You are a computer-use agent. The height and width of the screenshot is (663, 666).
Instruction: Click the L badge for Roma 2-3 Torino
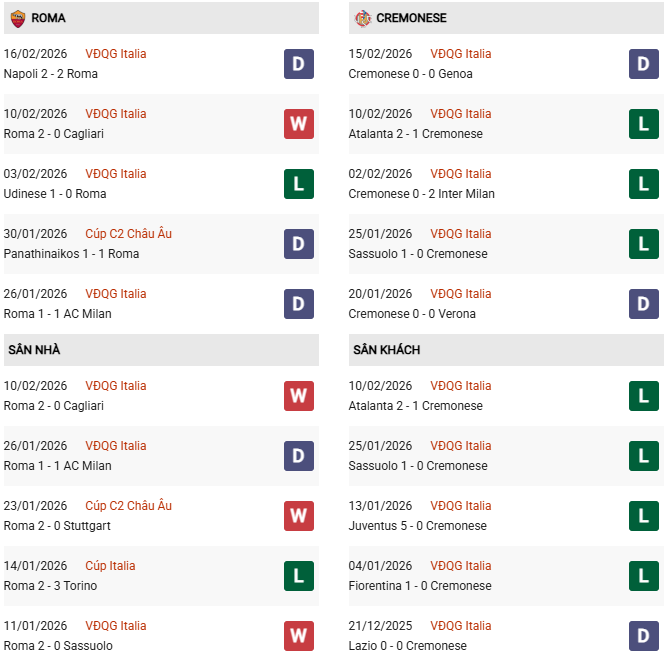tap(298, 576)
